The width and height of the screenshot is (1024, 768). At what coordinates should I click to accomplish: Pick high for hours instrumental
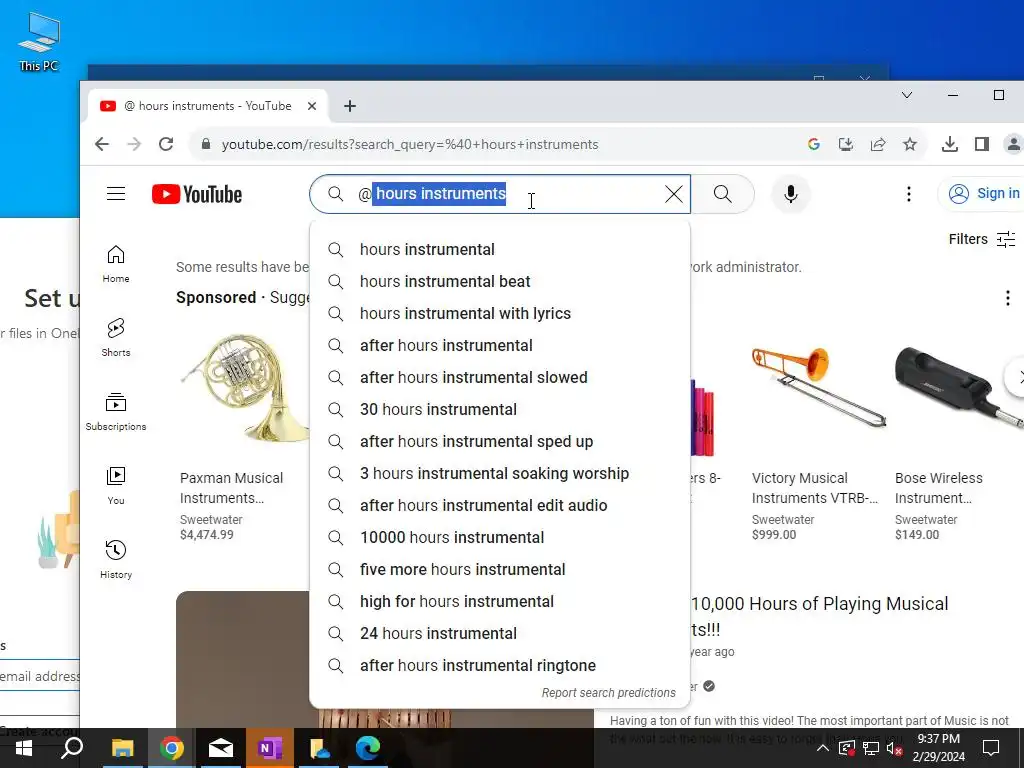[500, 601]
